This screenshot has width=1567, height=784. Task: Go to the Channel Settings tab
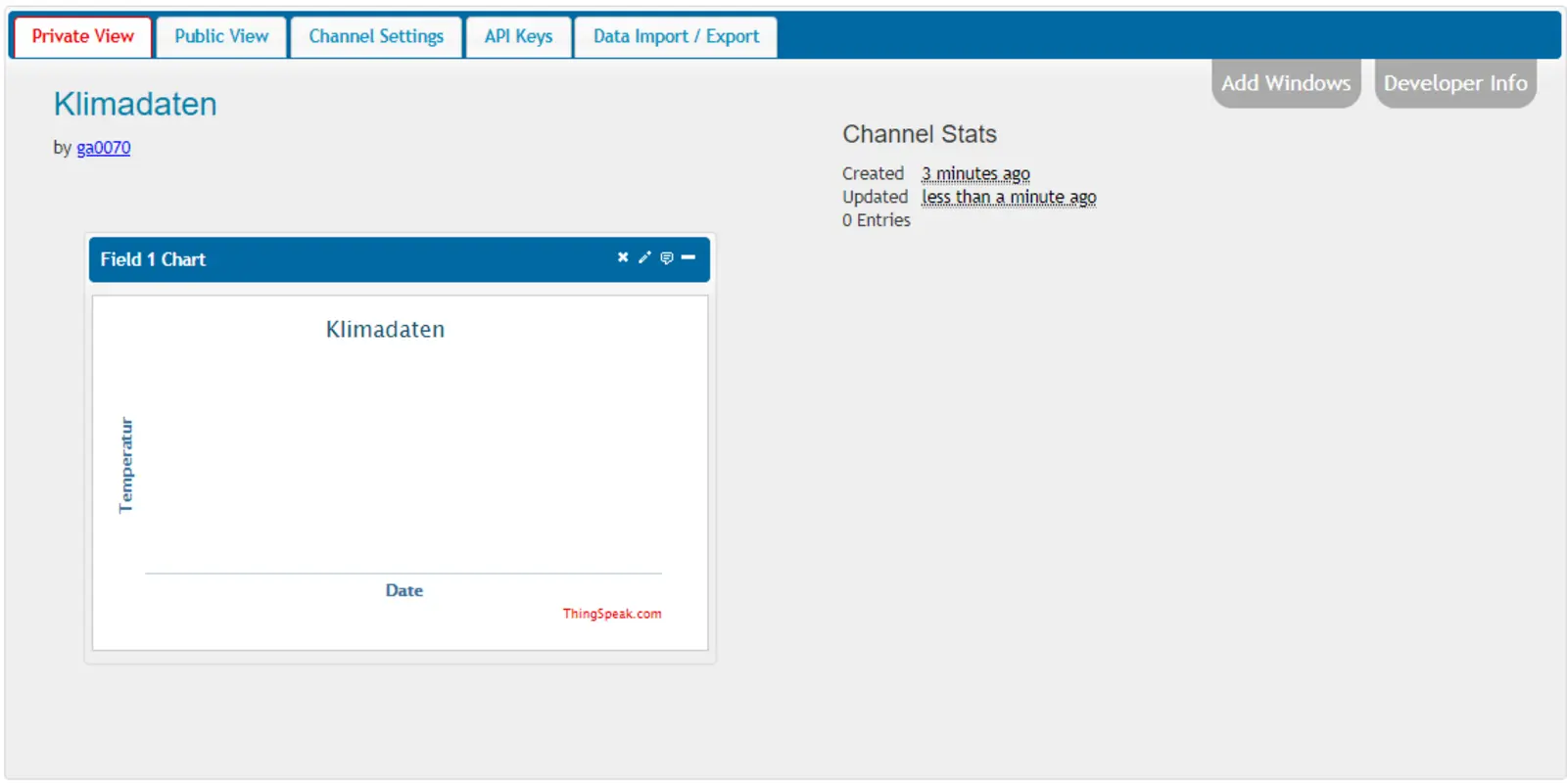376,37
